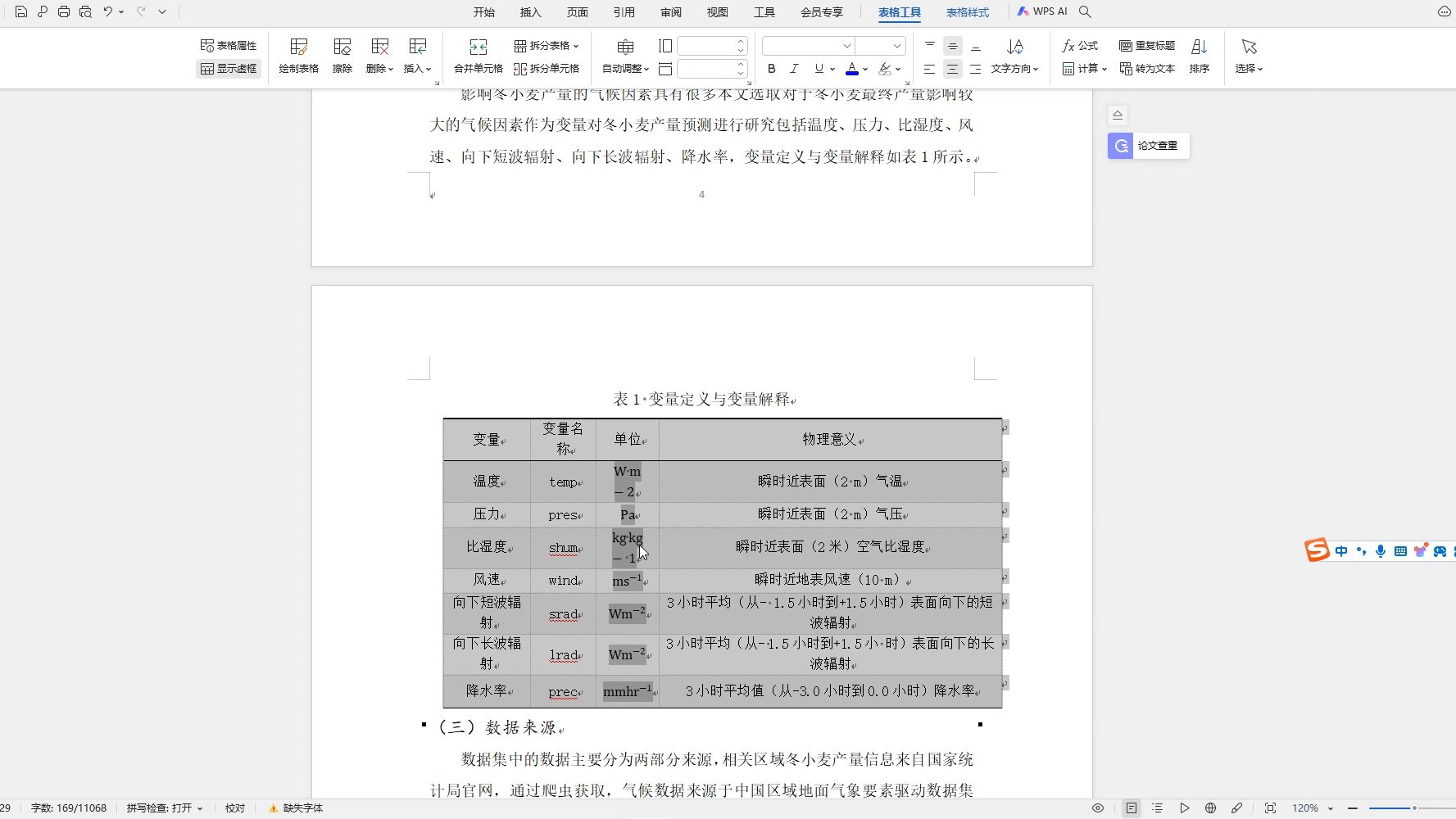Open the paper check (论文查重) panel

[x=1148, y=146]
